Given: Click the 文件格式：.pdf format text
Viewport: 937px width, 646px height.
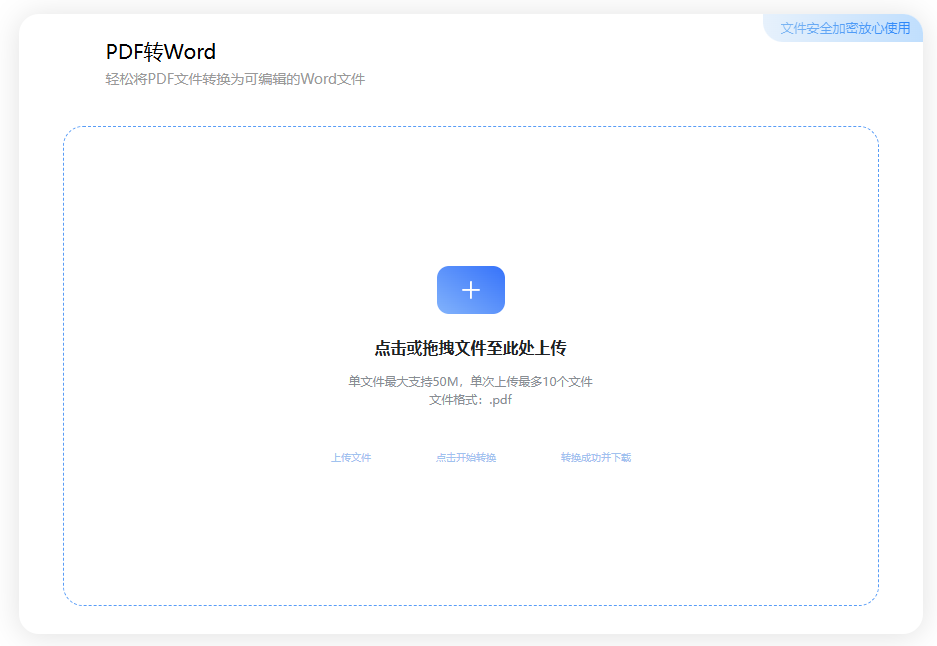Looking at the screenshot, I should [470, 400].
